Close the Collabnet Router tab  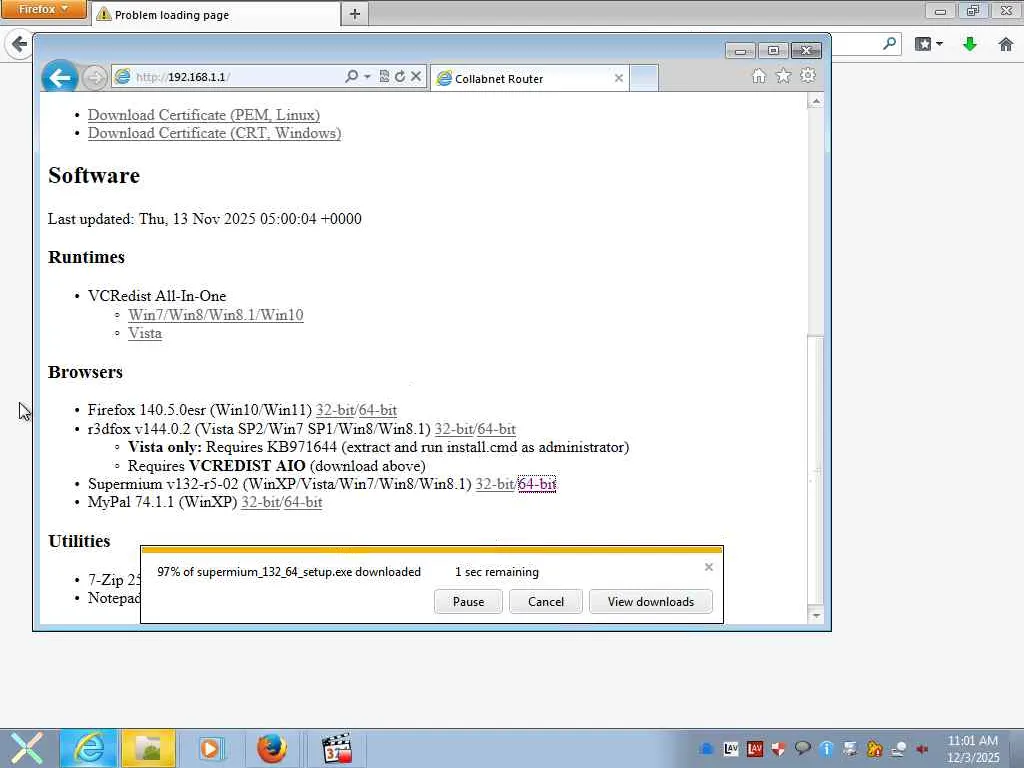point(618,78)
